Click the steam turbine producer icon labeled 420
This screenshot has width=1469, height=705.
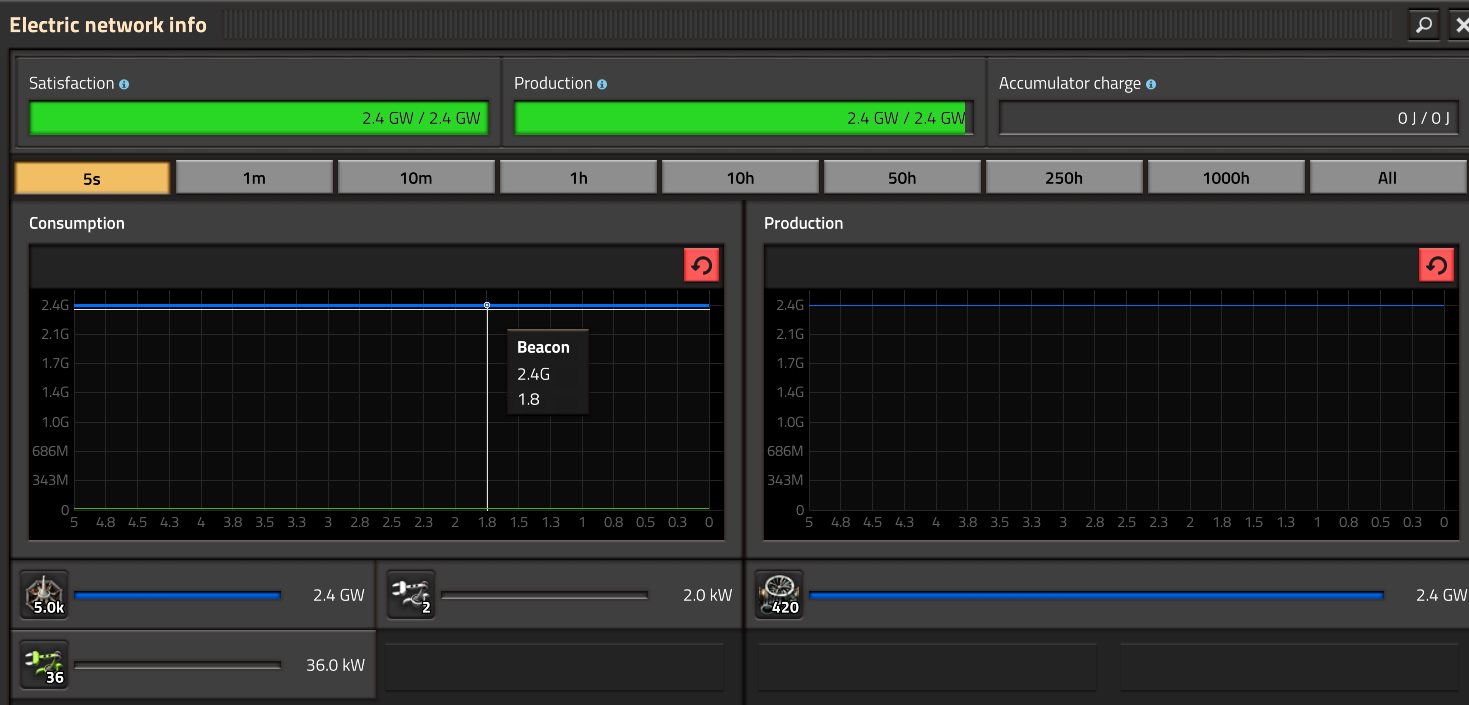(779, 595)
